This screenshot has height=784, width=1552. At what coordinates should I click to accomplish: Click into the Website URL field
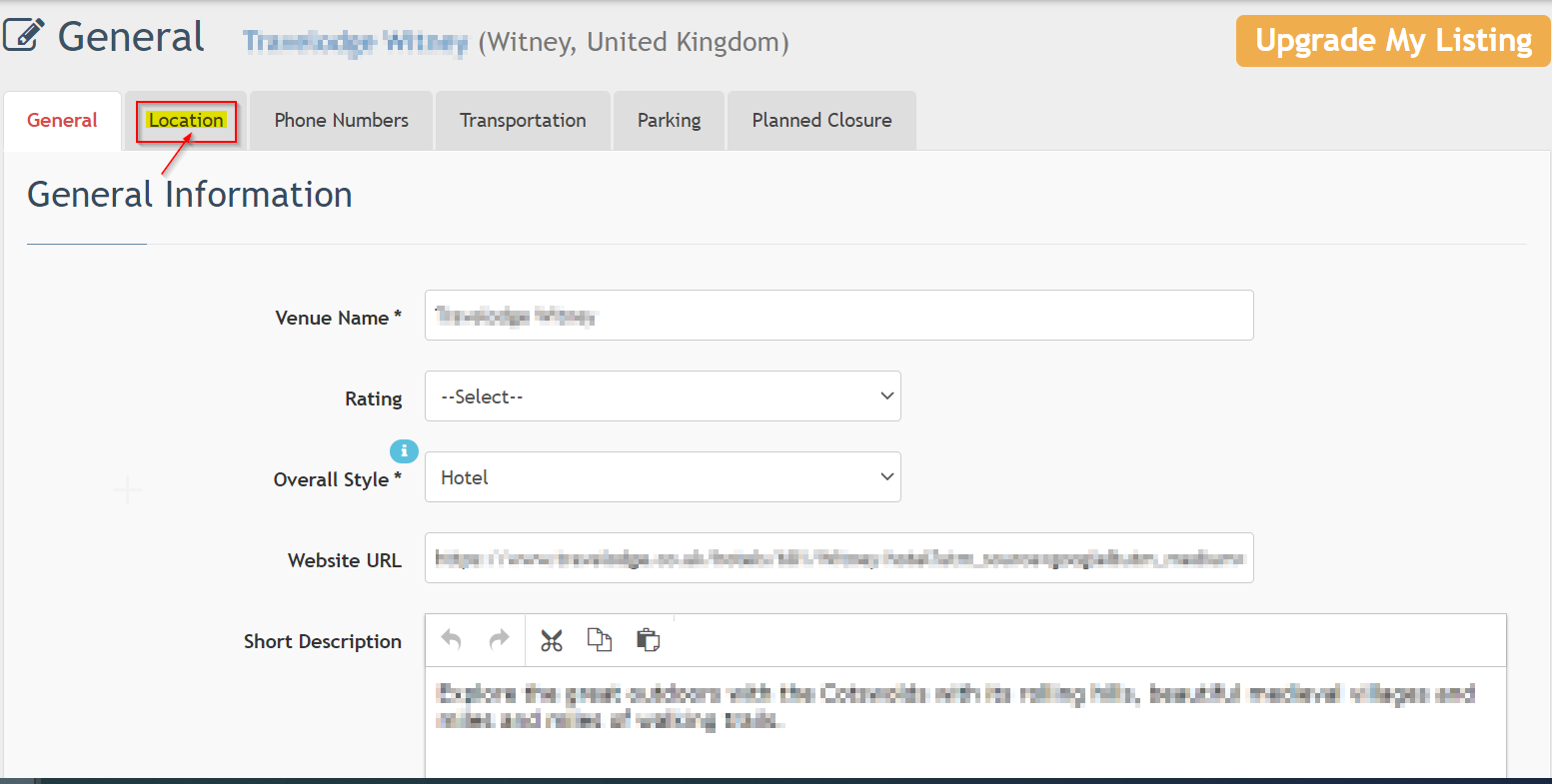839,557
